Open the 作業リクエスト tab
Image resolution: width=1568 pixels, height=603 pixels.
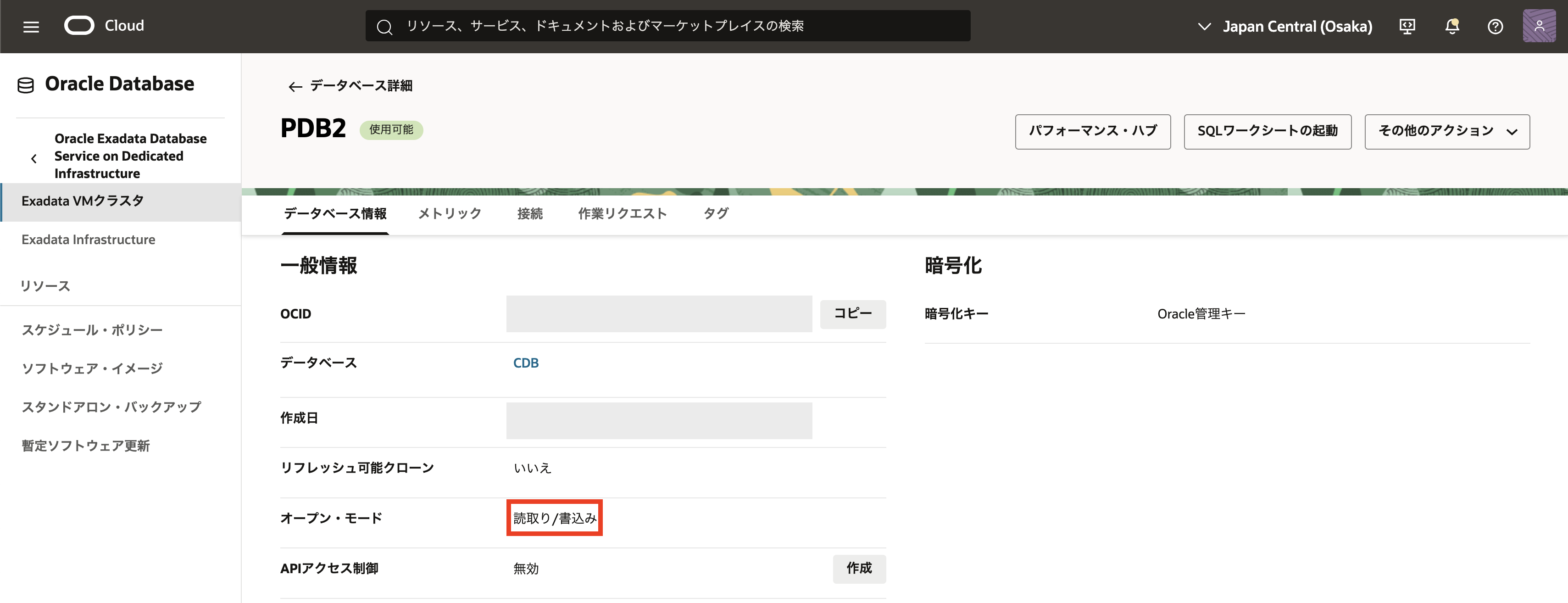coord(622,213)
